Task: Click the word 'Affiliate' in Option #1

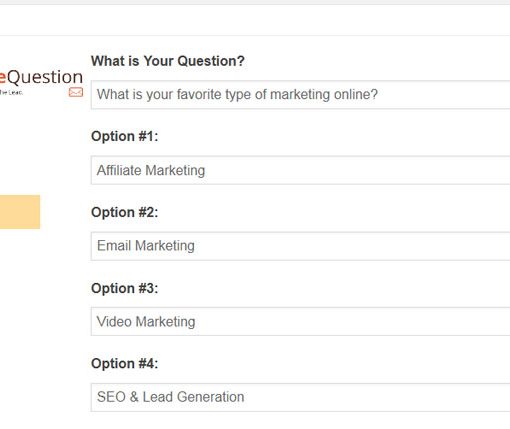Action: 119,170
